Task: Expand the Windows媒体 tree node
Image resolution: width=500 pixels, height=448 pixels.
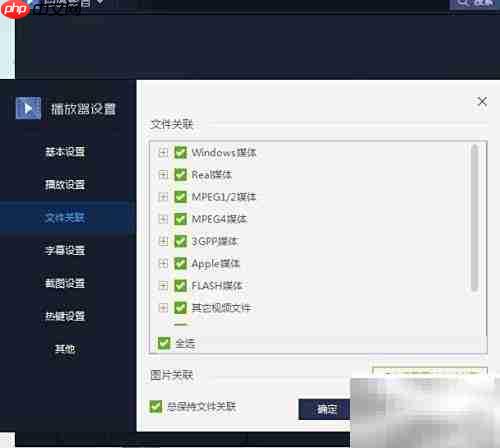Action: [x=163, y=152]
